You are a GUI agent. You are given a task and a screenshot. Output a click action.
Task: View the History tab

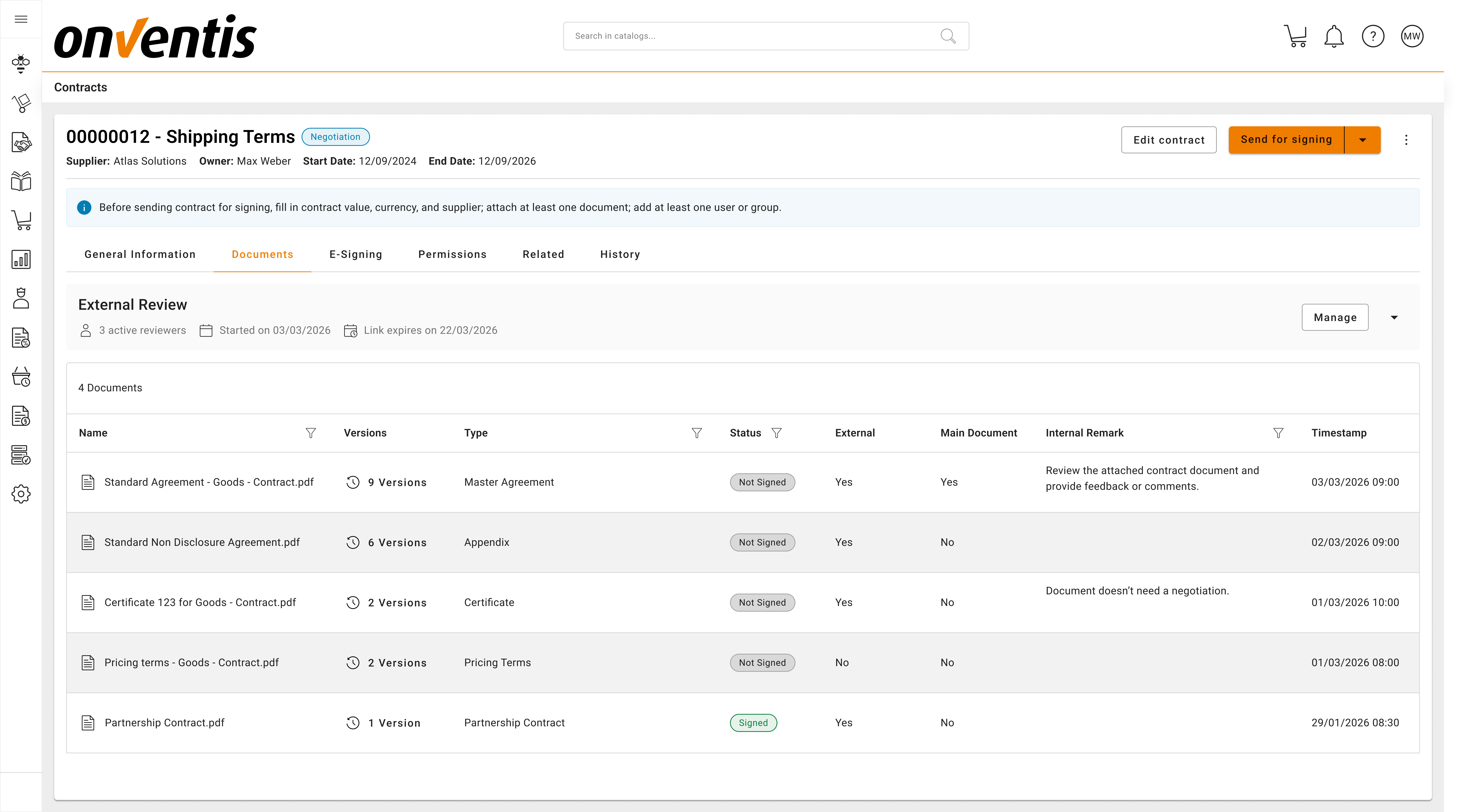pos(620,254)
